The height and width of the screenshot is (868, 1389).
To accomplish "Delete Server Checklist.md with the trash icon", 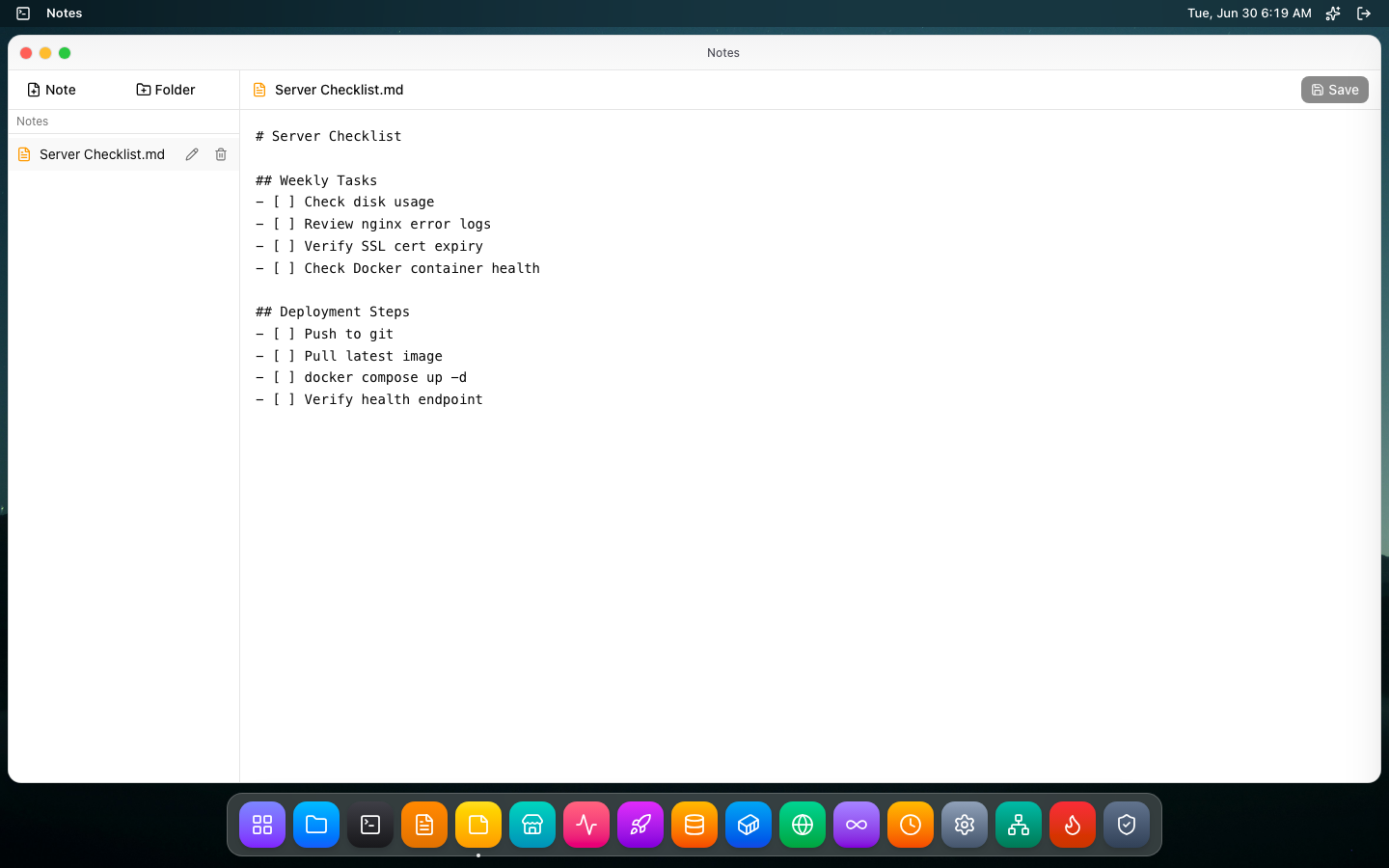I will [221, 154].
